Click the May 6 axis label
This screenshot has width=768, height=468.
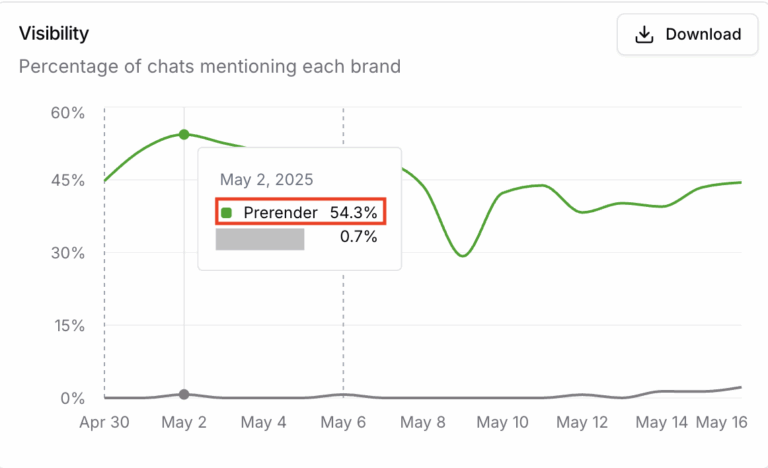coord(343,422)
